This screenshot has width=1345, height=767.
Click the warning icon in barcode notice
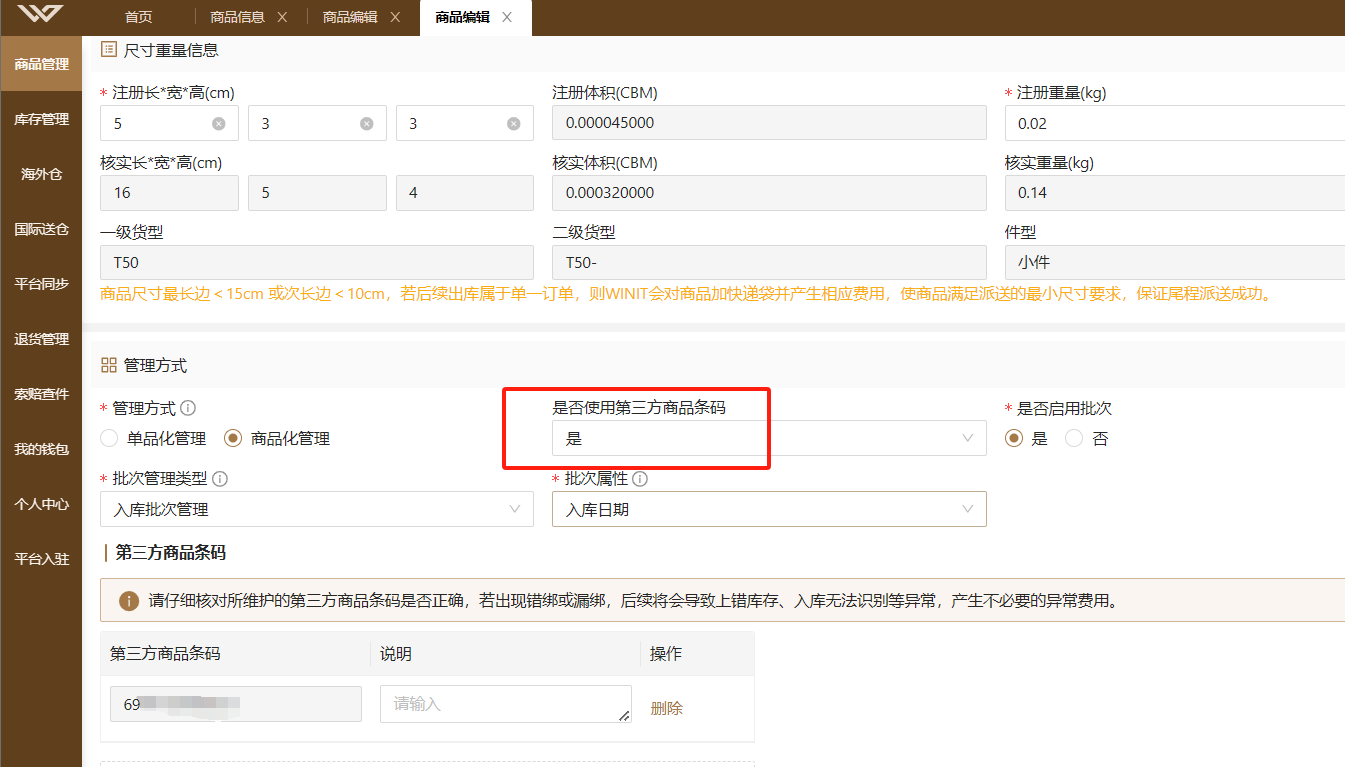(129, 601)
